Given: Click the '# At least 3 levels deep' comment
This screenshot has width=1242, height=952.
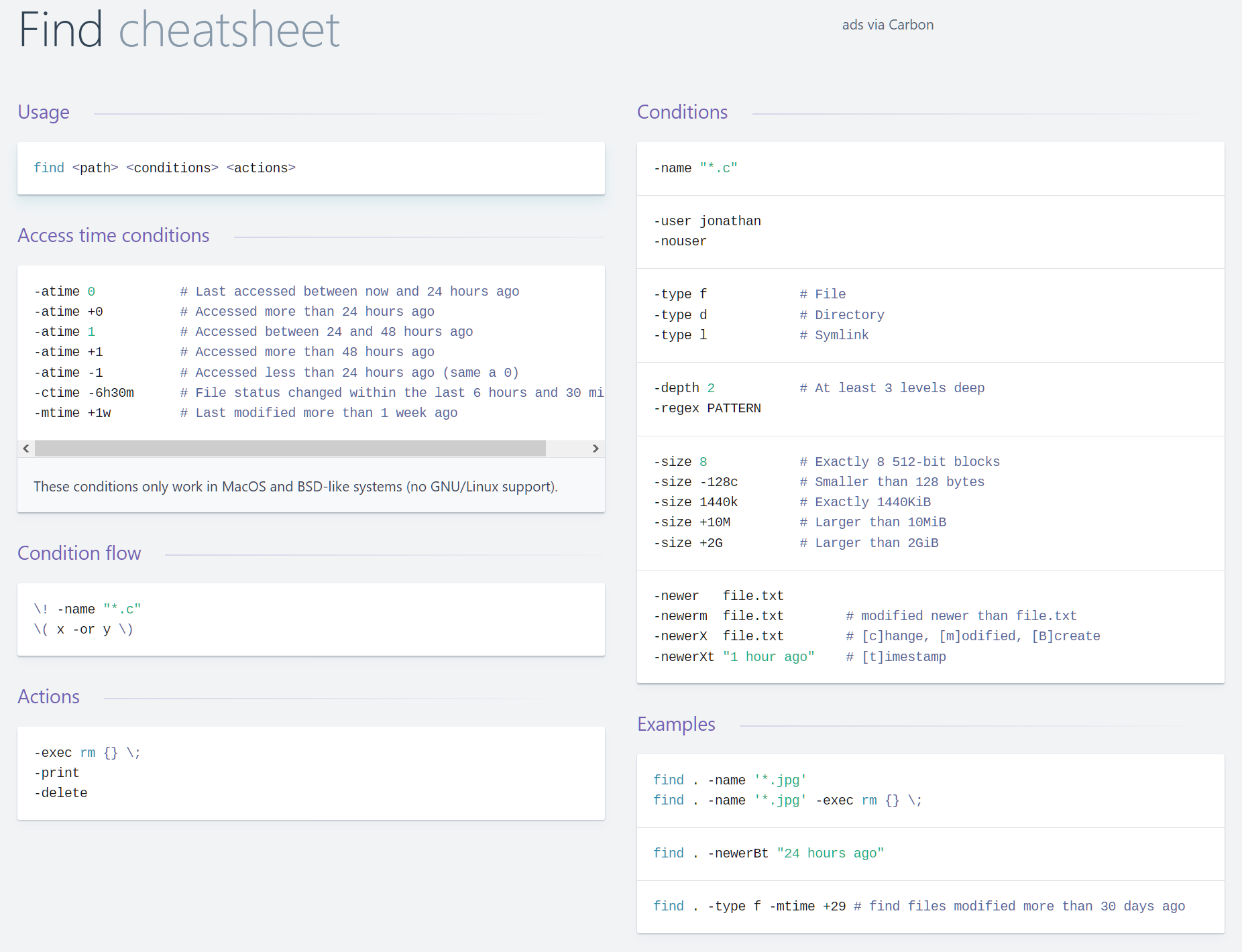Looking at the screenshot, I should [x=892, y=388].
